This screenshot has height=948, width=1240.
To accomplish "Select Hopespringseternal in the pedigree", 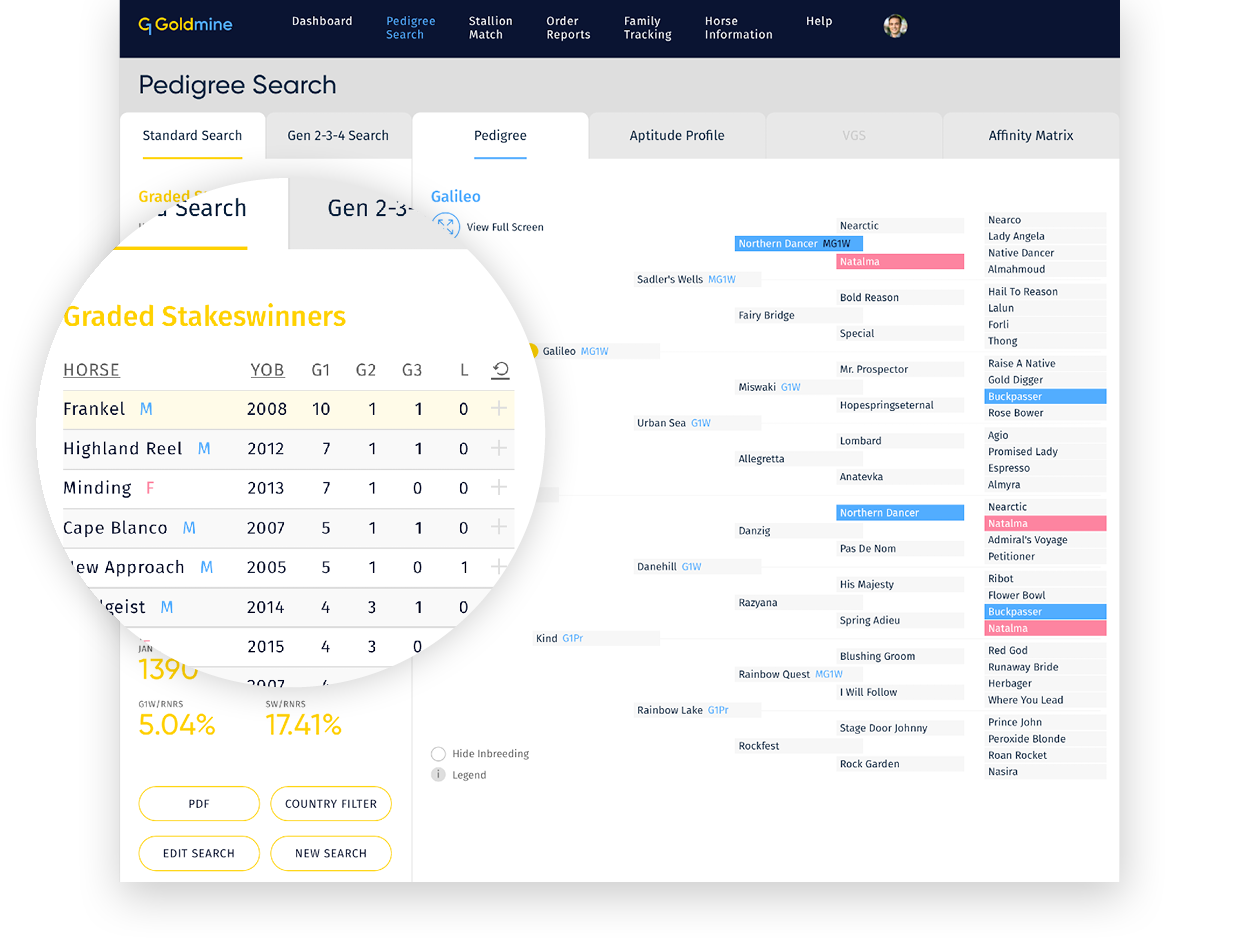I will (x=900, y=405).
